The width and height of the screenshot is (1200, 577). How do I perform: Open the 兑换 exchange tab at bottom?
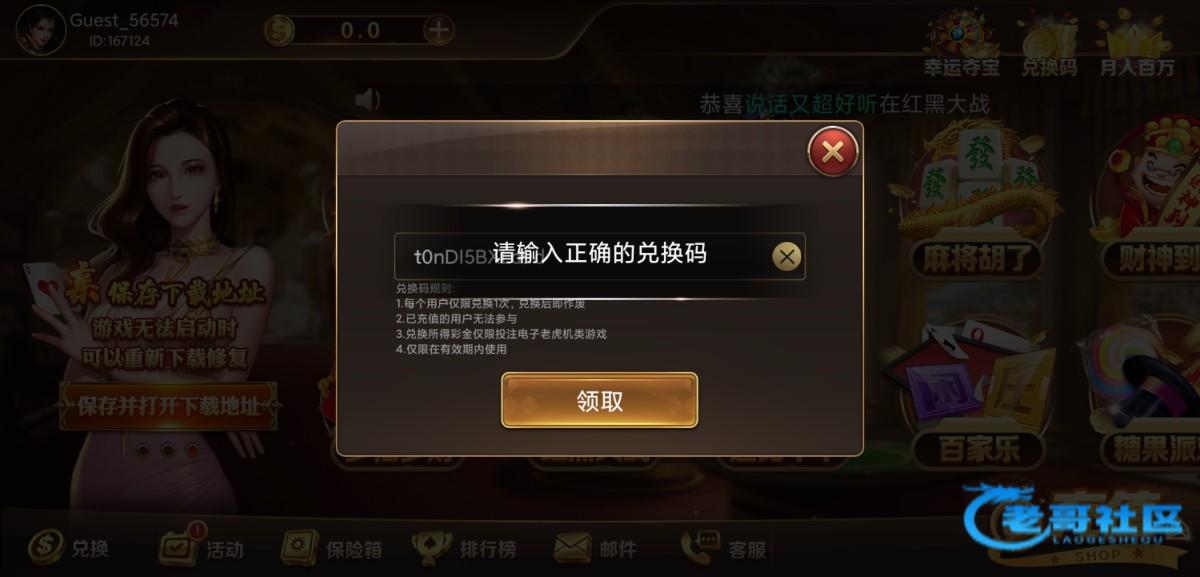(x=68, y=547)
